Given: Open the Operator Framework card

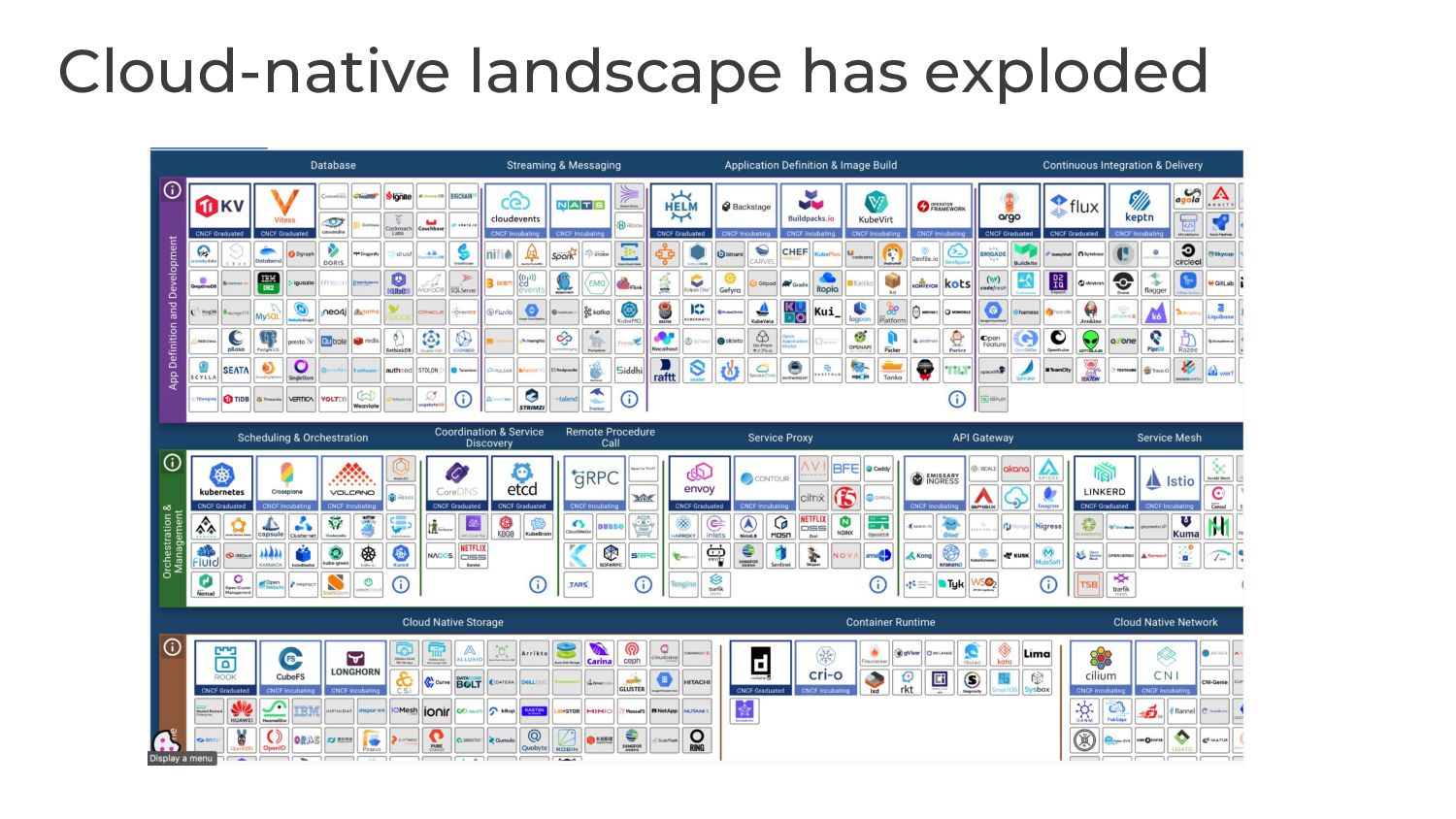Looking at the screenshot, I should [x=941, y=211].
